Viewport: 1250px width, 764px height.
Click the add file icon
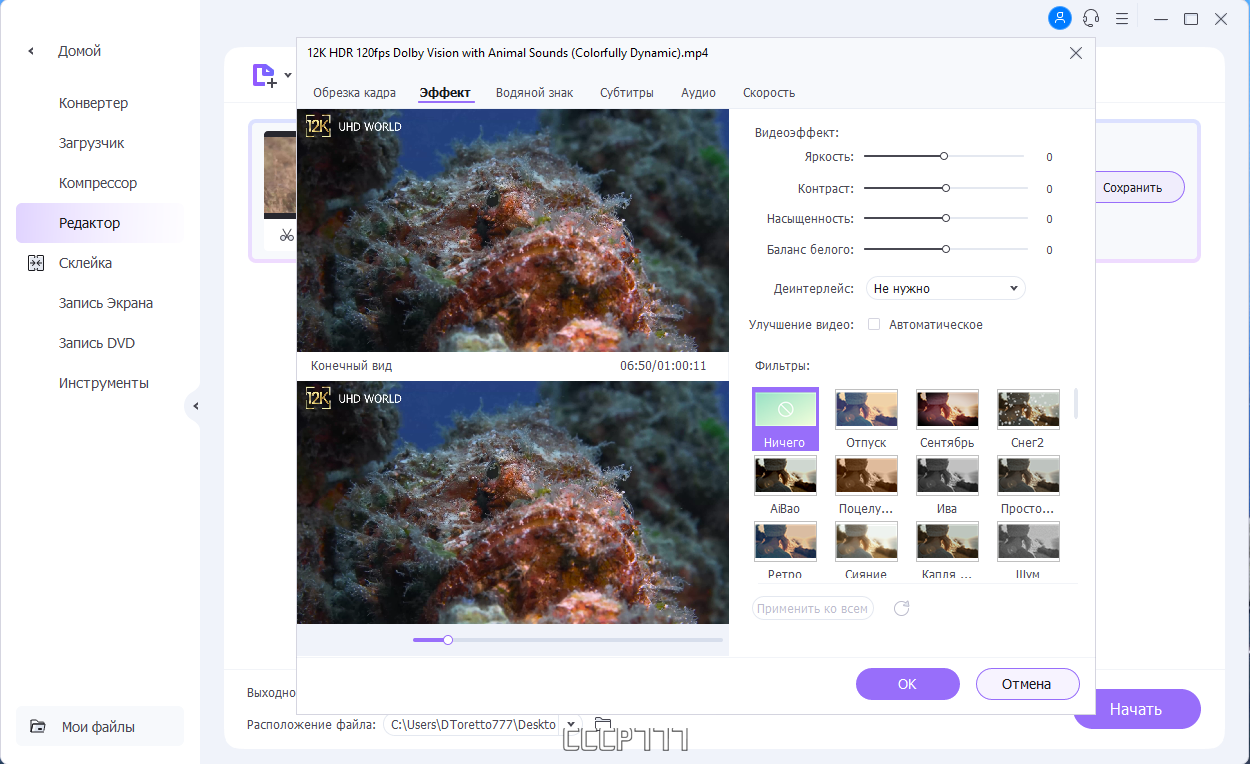tap(264, 75)
